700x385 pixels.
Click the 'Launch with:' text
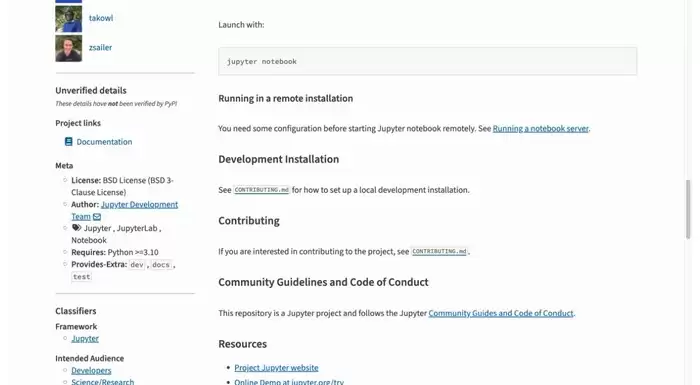[241, 25]
